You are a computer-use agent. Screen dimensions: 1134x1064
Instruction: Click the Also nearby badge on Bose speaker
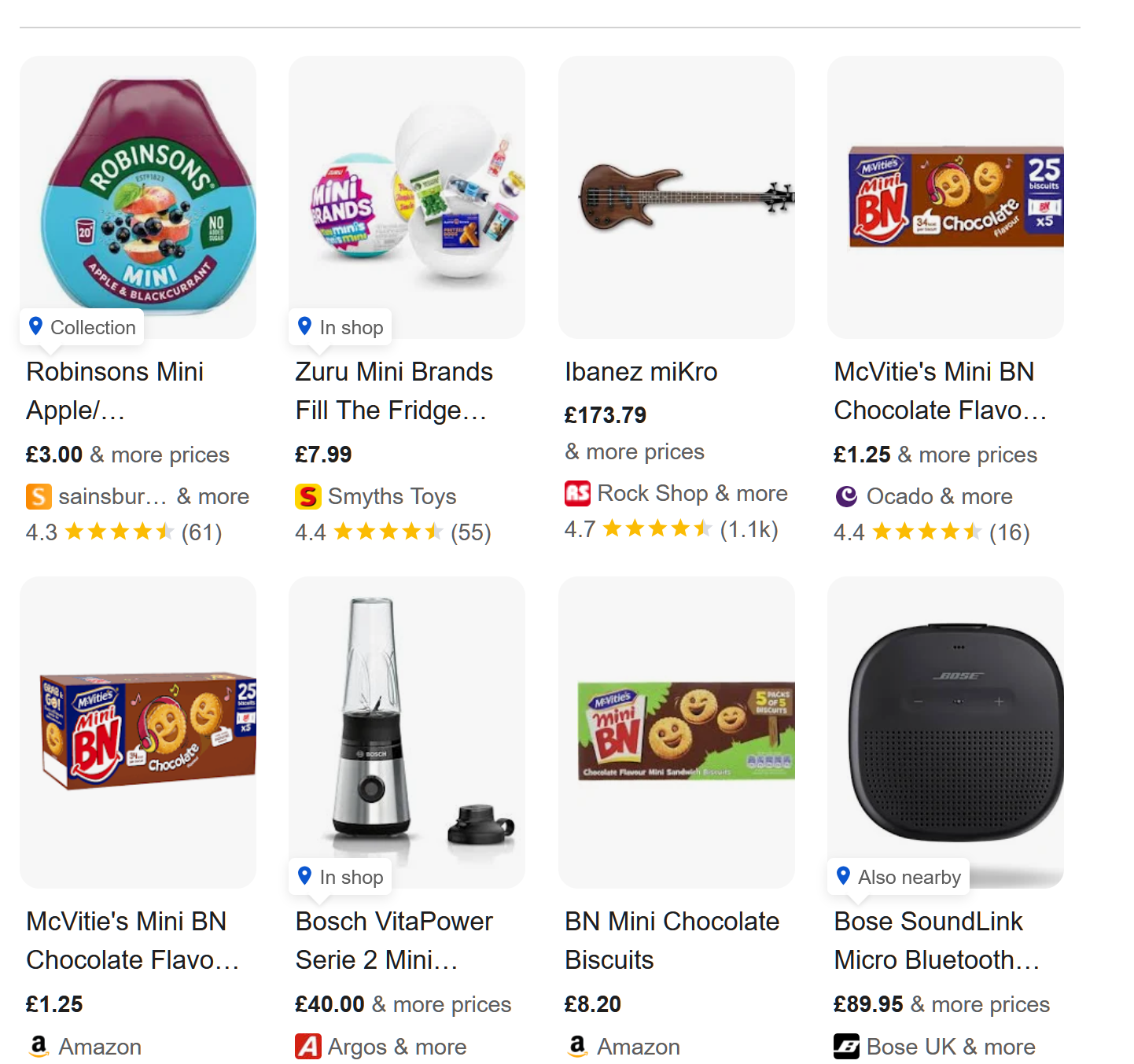click(899, 877)
